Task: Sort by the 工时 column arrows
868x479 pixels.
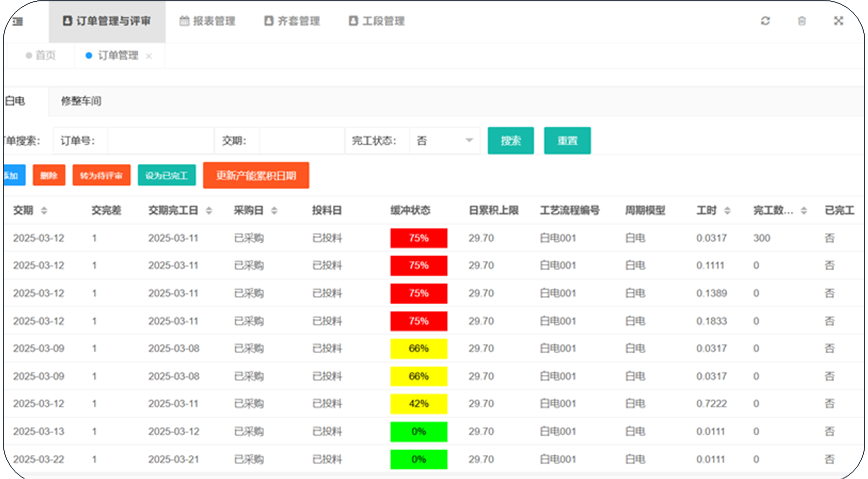Action: (727, 210)
